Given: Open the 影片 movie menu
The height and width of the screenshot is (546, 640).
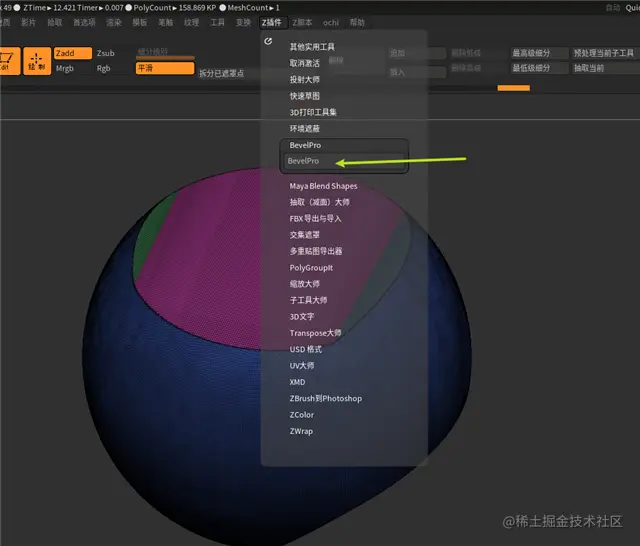Looking at the screenshot, I should 28,22.
